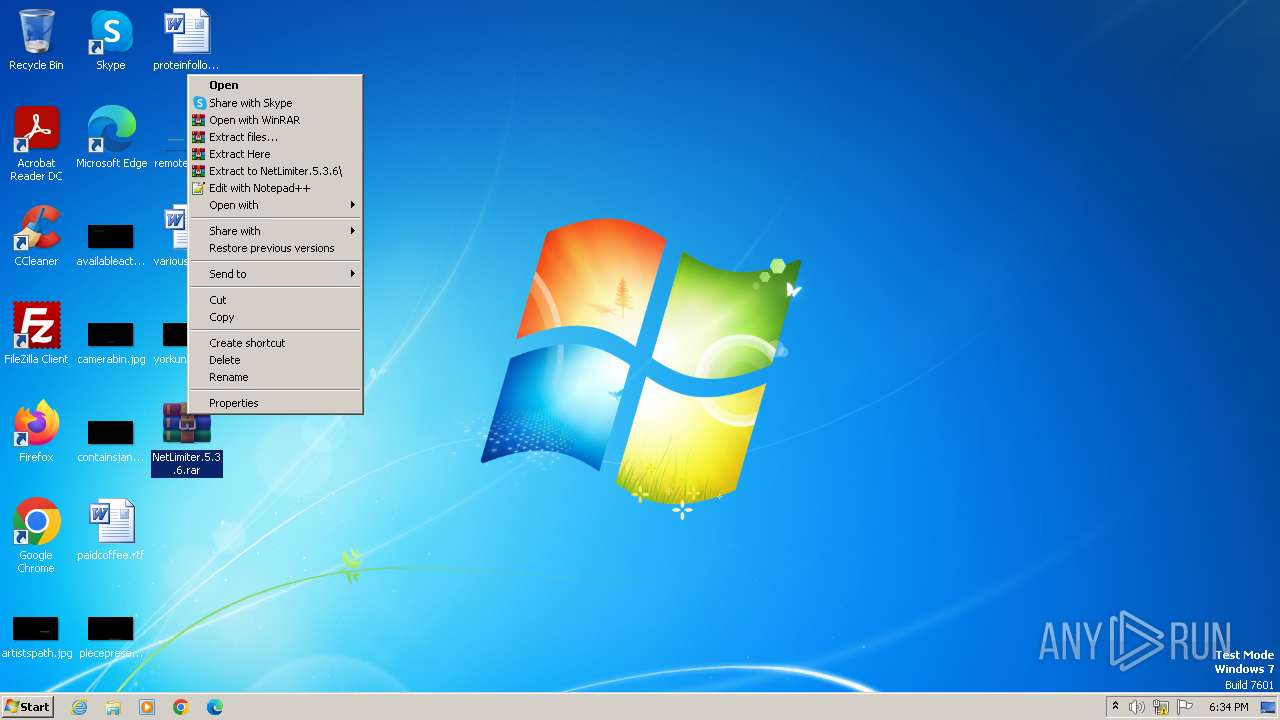Launch Edge from the taskbar
1280x720 pixels.
click(215, 707)
